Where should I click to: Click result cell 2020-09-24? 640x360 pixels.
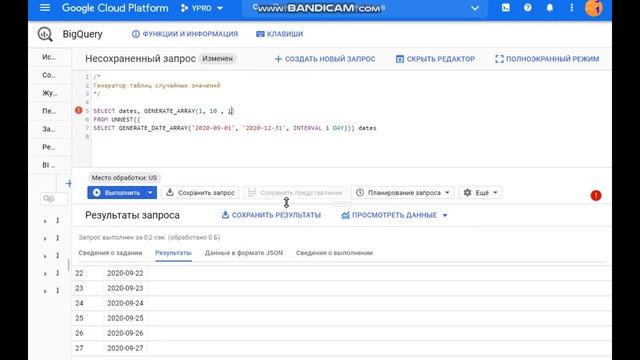[125, 303]
